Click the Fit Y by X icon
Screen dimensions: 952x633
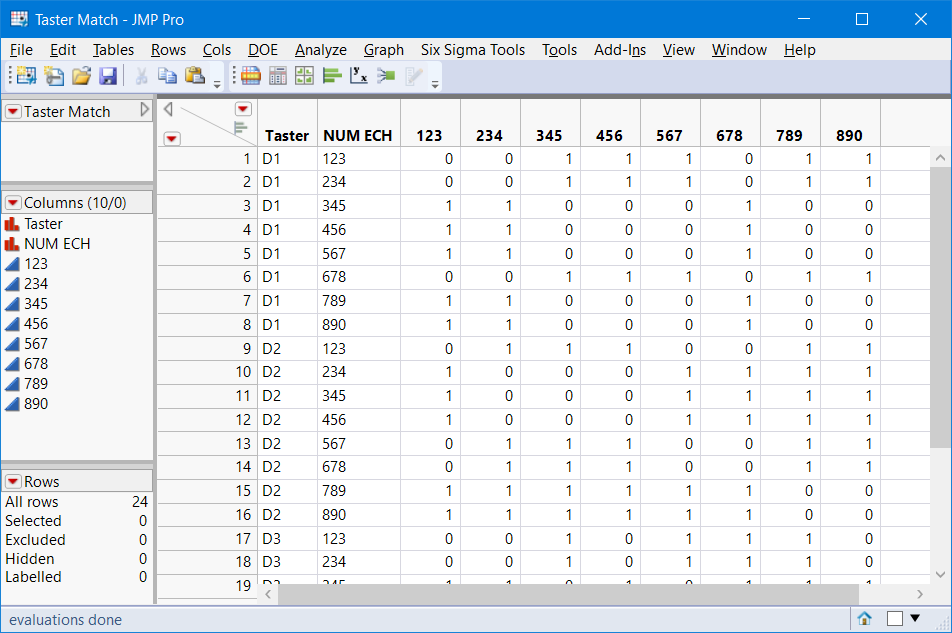[359, 76]
